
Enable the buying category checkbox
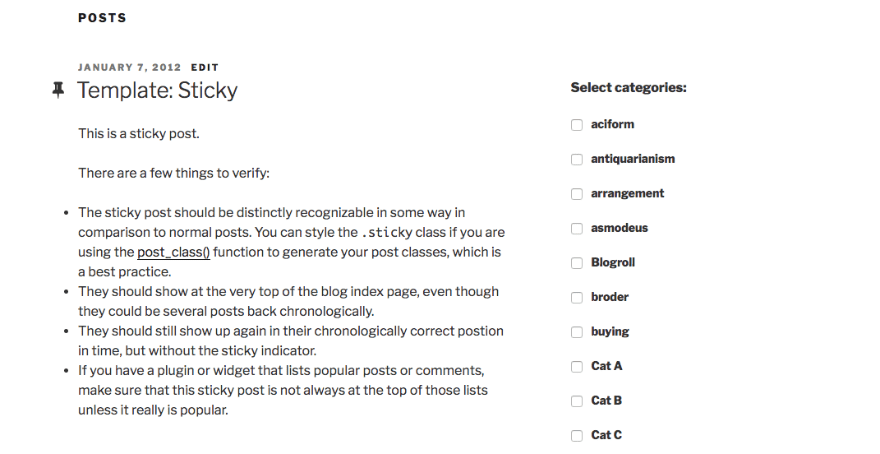[576, 332]
